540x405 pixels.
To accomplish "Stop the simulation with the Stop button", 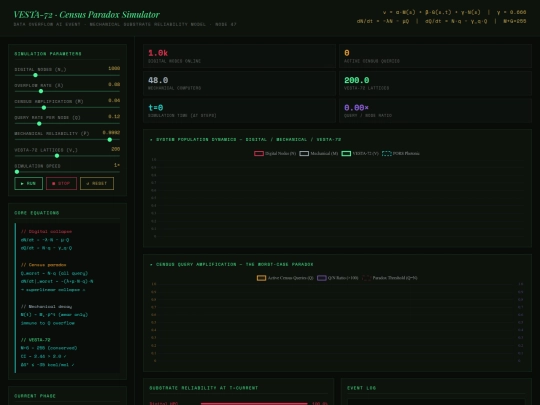I will pos(61,184).
